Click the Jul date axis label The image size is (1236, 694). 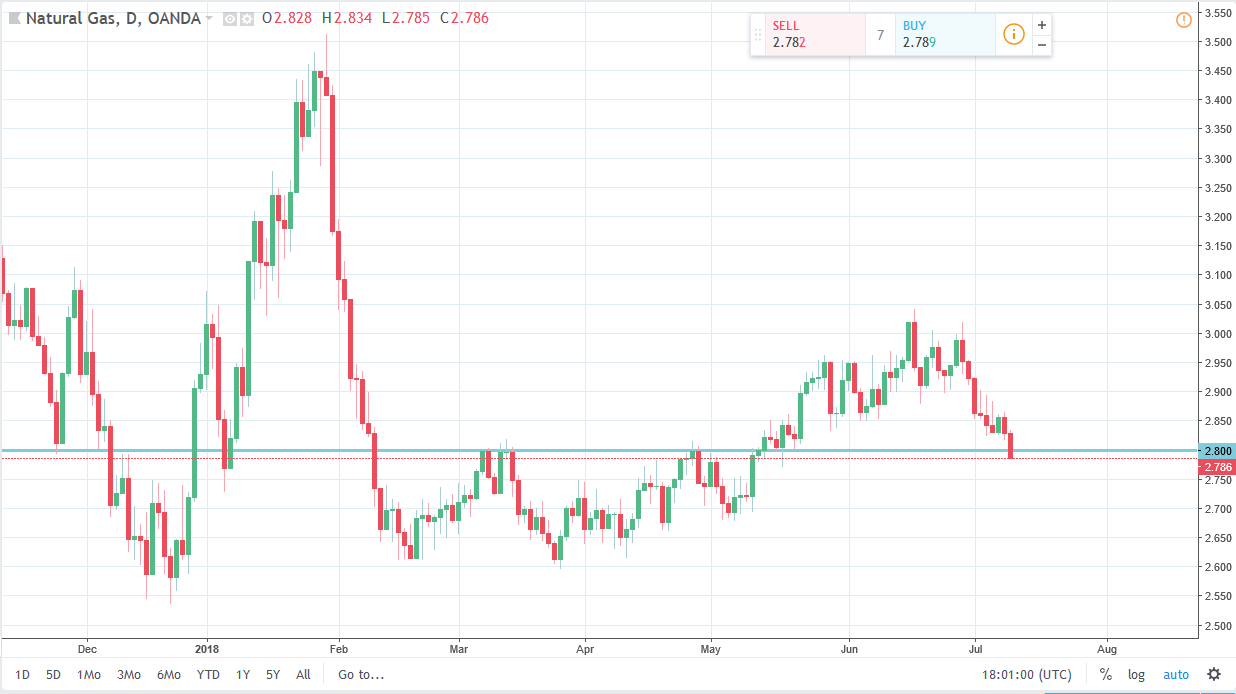point(975,648)
